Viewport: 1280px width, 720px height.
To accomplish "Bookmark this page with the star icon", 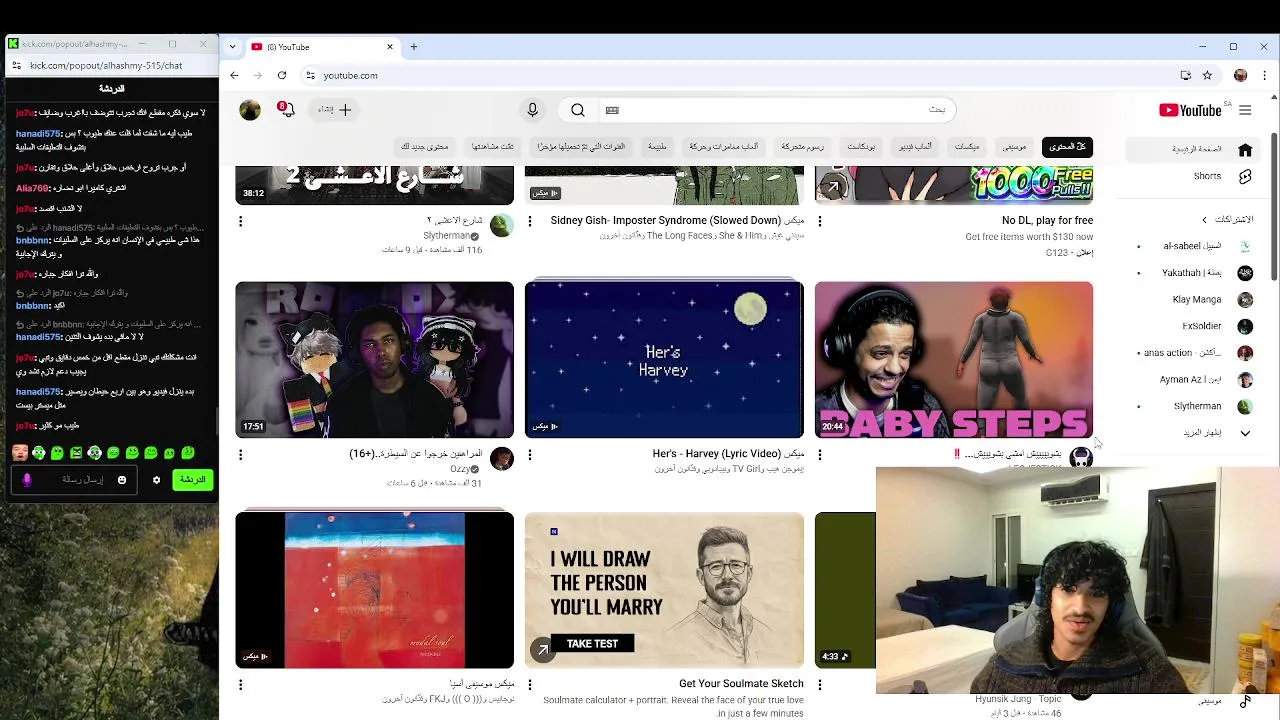I will click(x=1207, y=75).
